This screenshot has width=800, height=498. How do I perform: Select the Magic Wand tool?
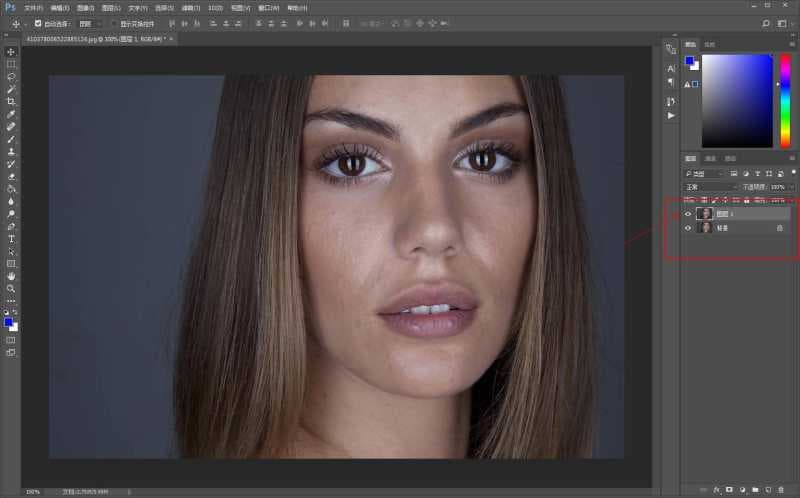(x=11, y=89)
